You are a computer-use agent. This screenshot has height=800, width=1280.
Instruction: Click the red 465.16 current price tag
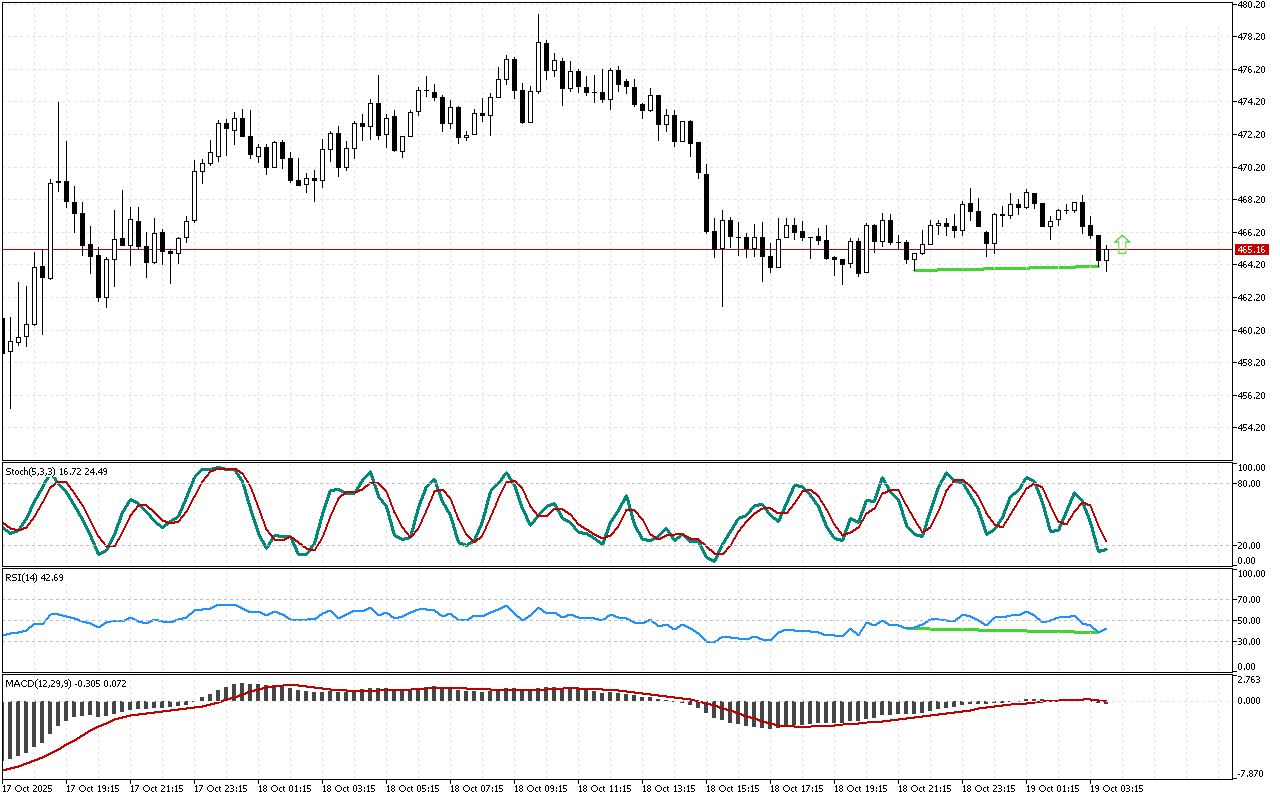click(1251, 249)
